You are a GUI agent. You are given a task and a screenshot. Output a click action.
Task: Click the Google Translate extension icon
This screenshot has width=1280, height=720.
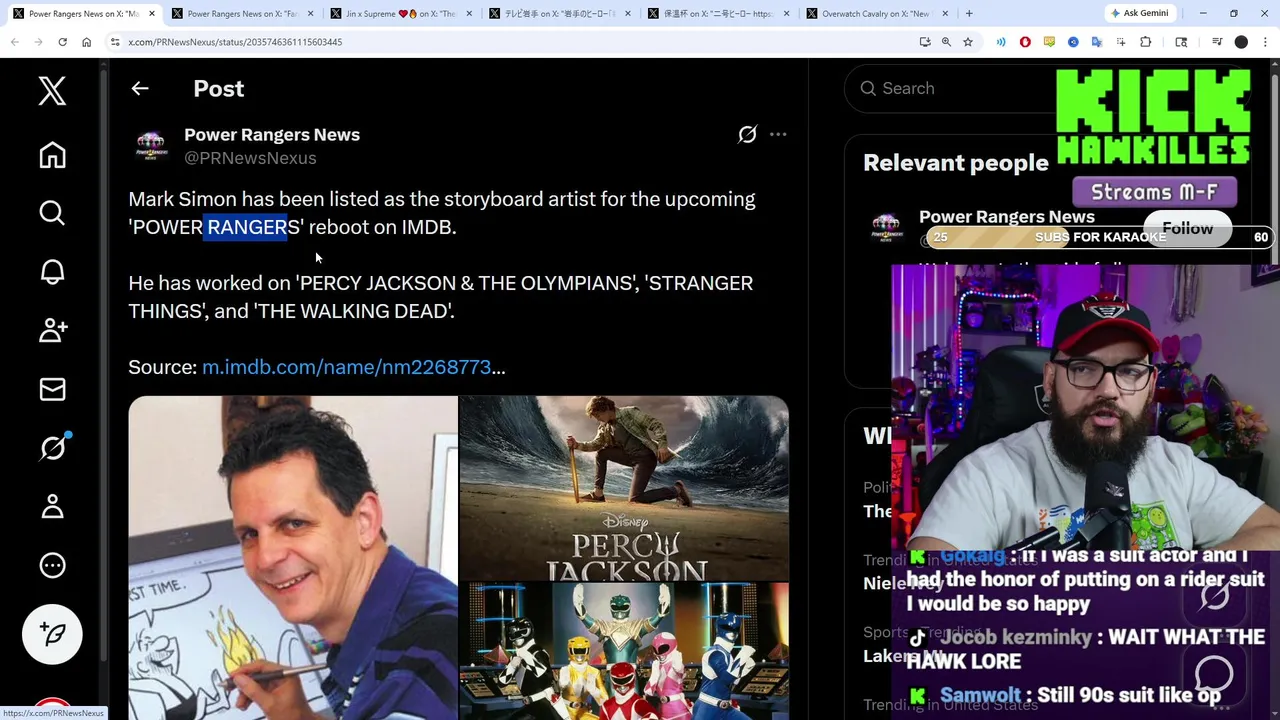1097,42
